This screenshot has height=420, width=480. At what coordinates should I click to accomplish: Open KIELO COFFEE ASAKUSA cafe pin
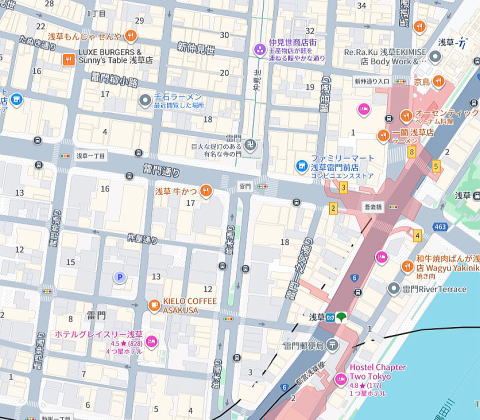pos(154,306)
